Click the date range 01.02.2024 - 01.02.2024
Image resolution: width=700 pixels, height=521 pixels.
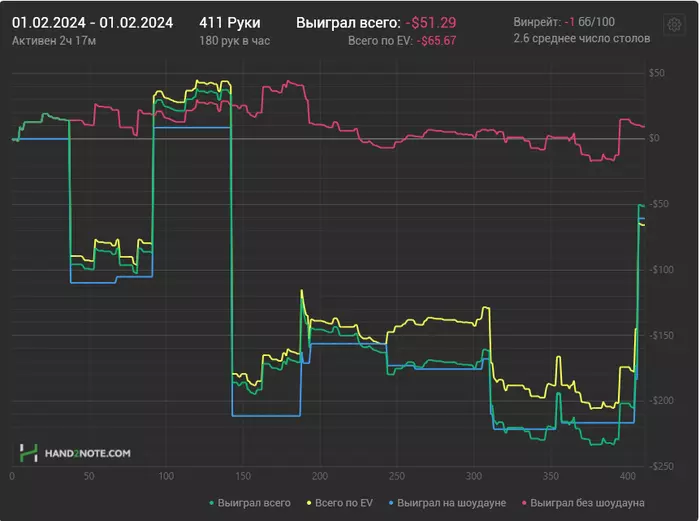[x=92, y=23]
